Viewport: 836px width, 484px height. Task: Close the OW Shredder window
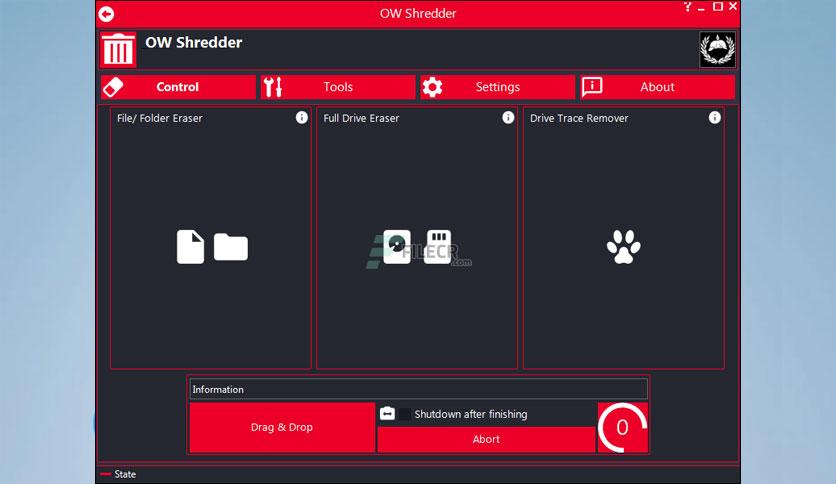pos(733,6)
